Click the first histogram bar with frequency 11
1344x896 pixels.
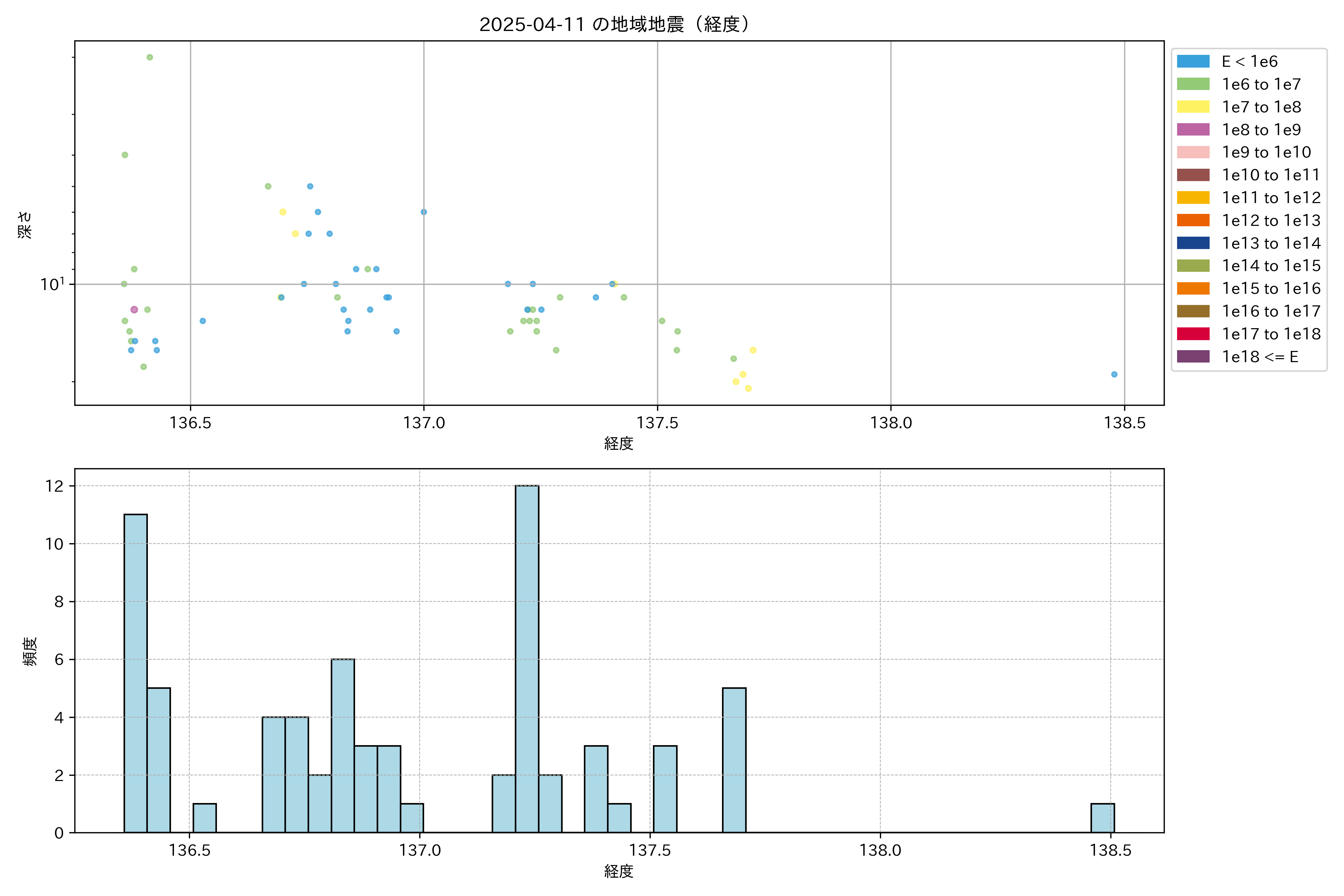(136, 673)
